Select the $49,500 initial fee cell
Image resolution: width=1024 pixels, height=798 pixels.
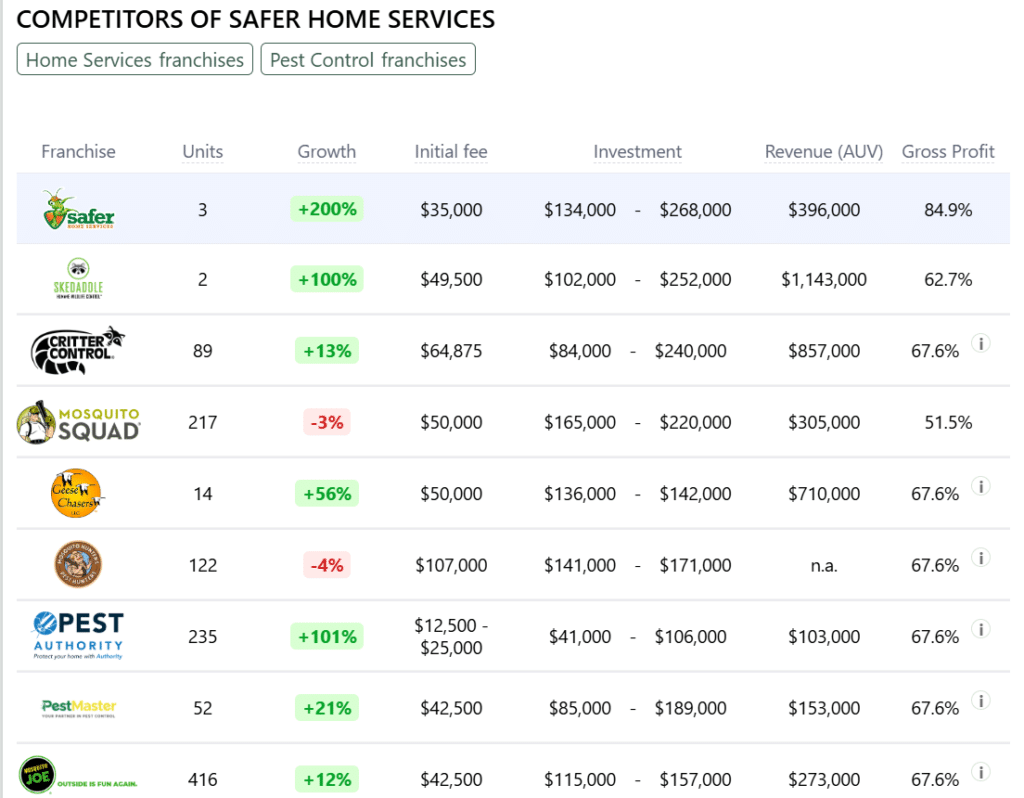click(x=451, y=279)
